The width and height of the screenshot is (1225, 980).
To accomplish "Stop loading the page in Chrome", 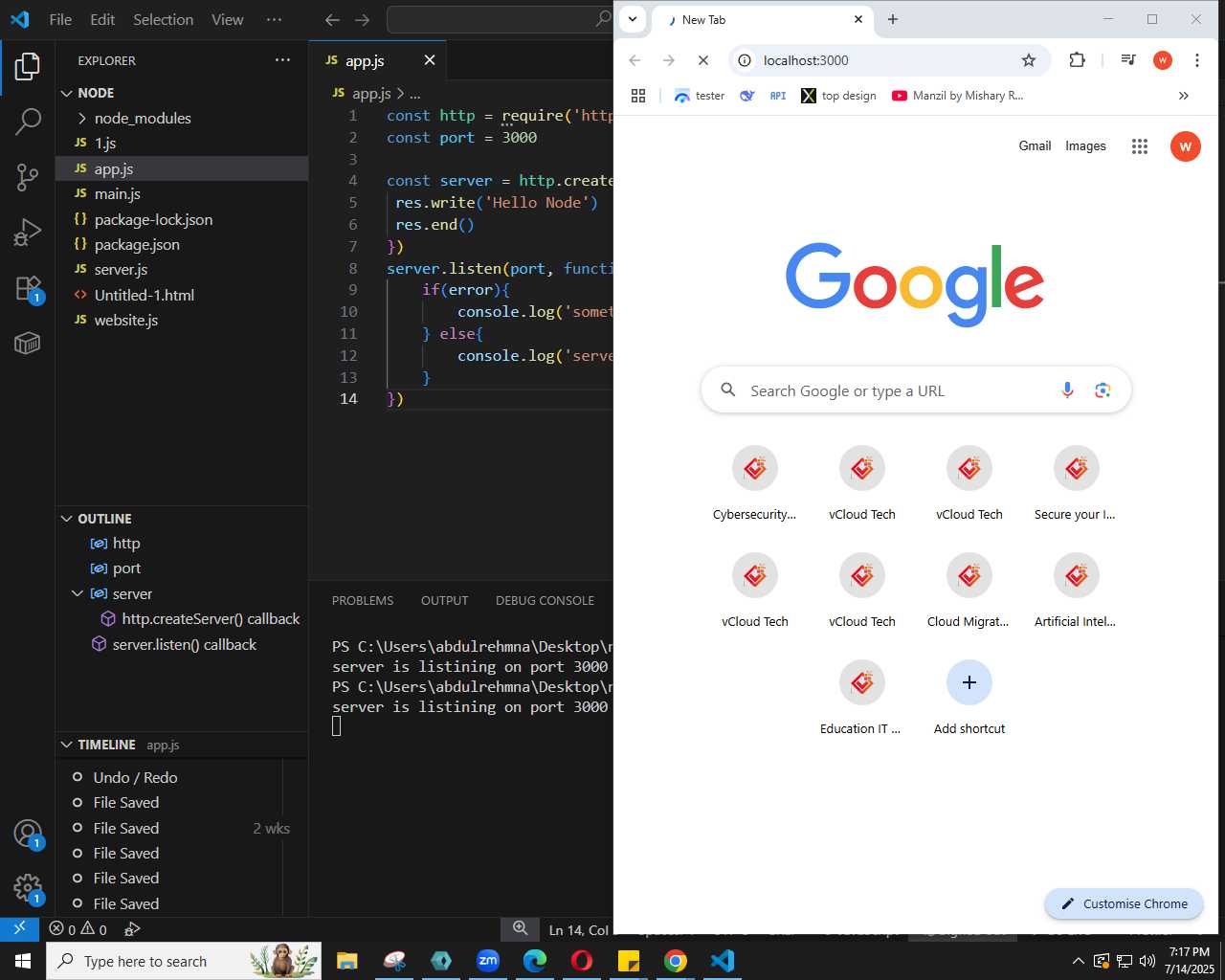I will click(x=702, y=60).
